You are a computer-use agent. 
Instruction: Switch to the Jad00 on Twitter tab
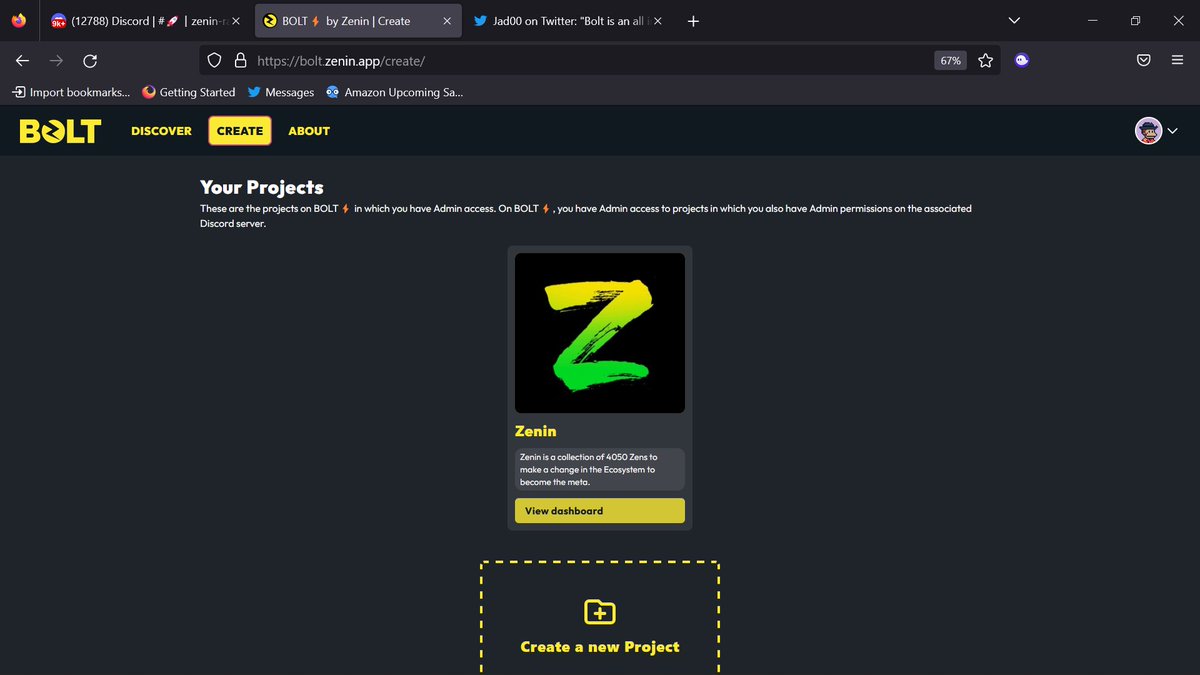[x=567, y=20]
